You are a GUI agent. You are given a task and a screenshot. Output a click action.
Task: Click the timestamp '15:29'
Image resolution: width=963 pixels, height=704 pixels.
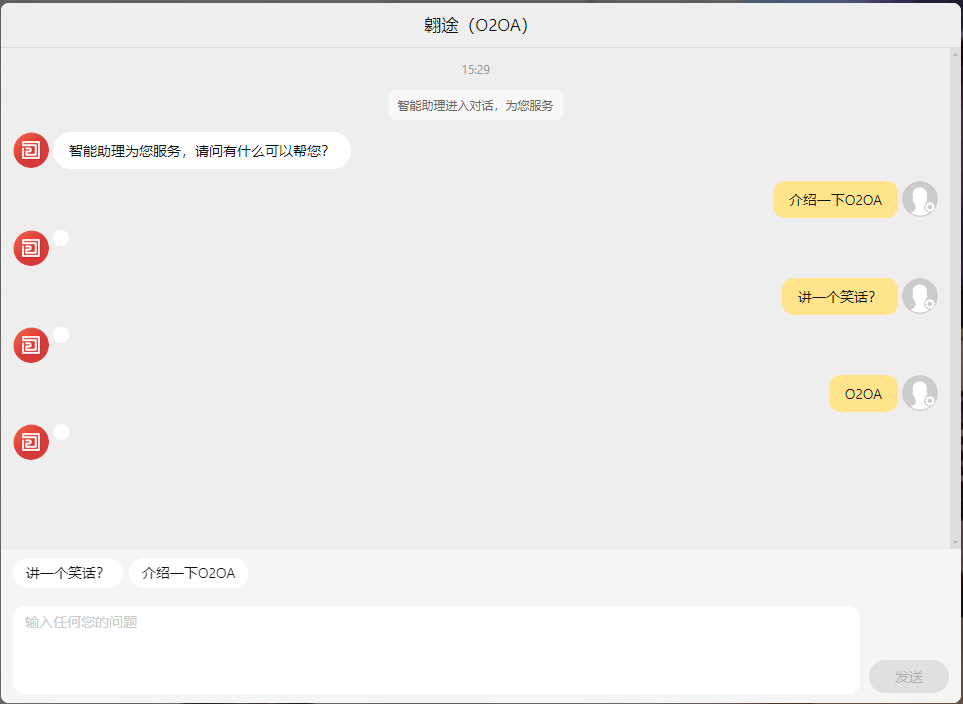475,69
